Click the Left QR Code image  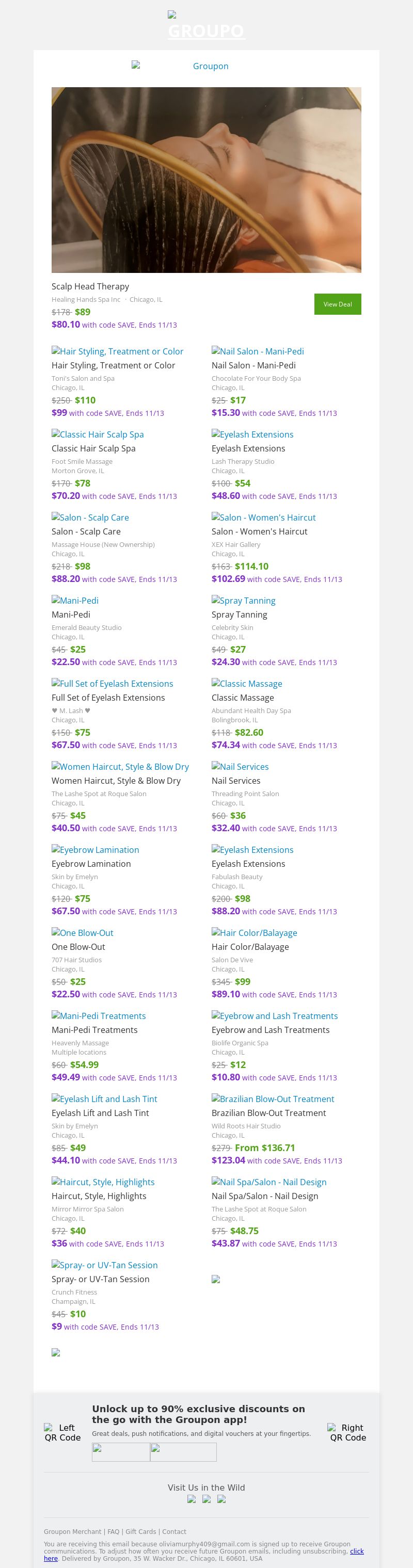(62, 1432)
